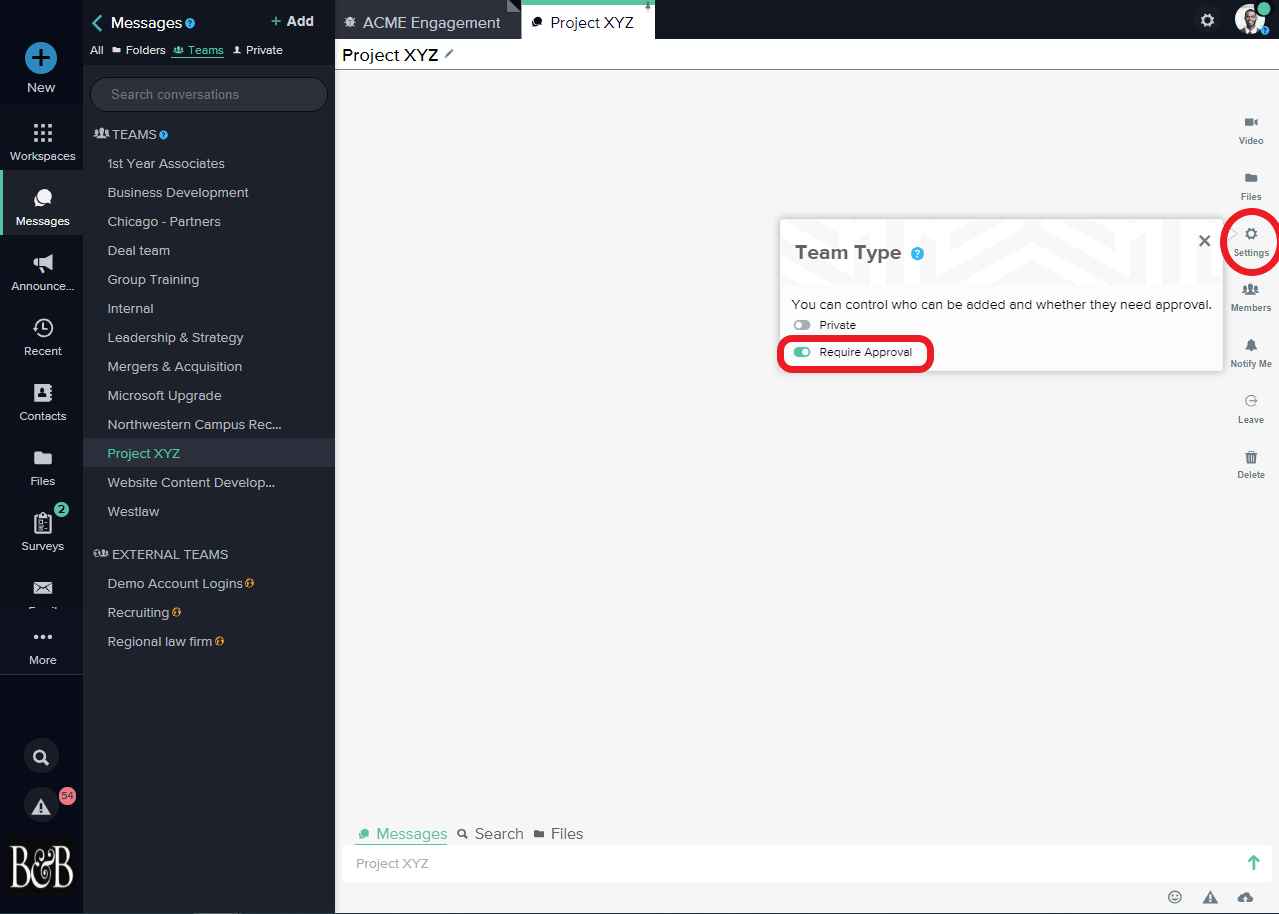
Task: Turn off Require Approval toggle
Action: click(x=802, y=352)
